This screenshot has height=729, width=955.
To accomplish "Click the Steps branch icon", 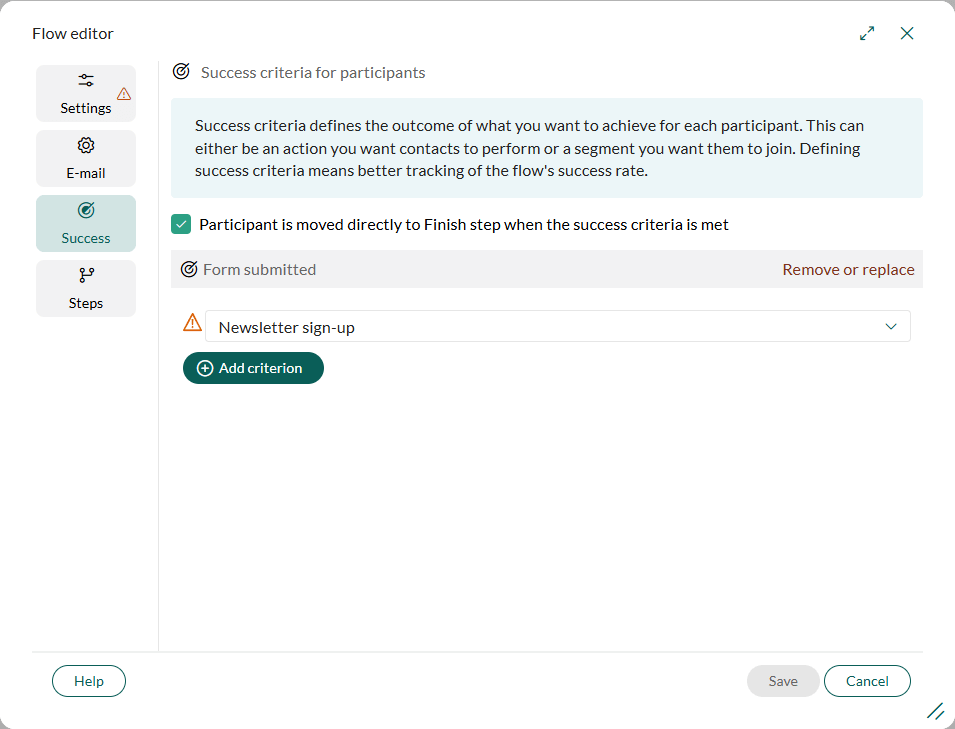I will click(86, 275).
